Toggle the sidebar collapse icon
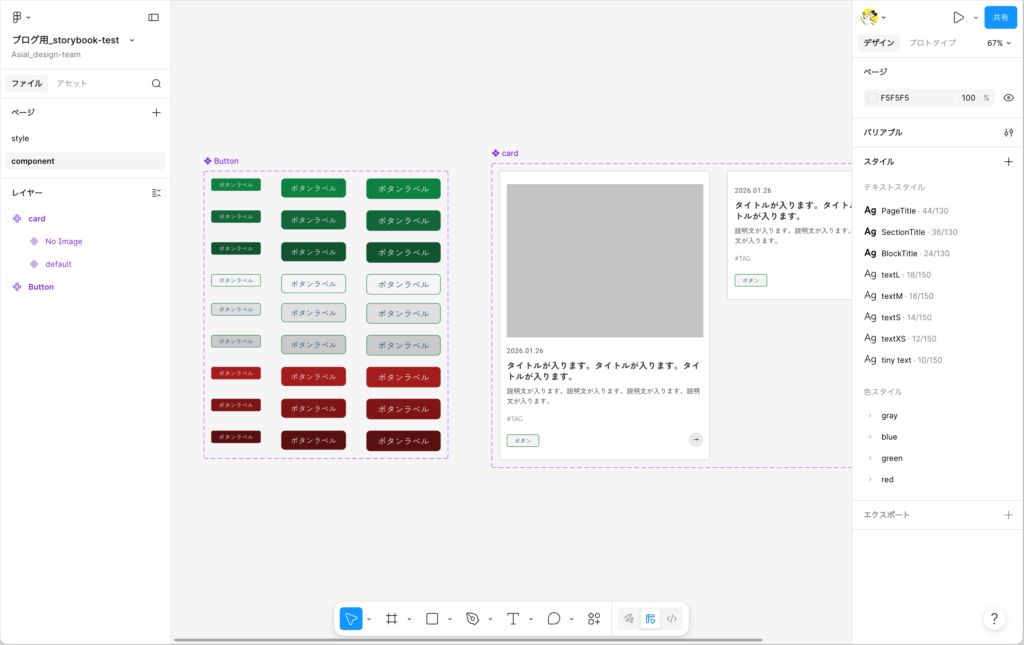 (153, 18)
